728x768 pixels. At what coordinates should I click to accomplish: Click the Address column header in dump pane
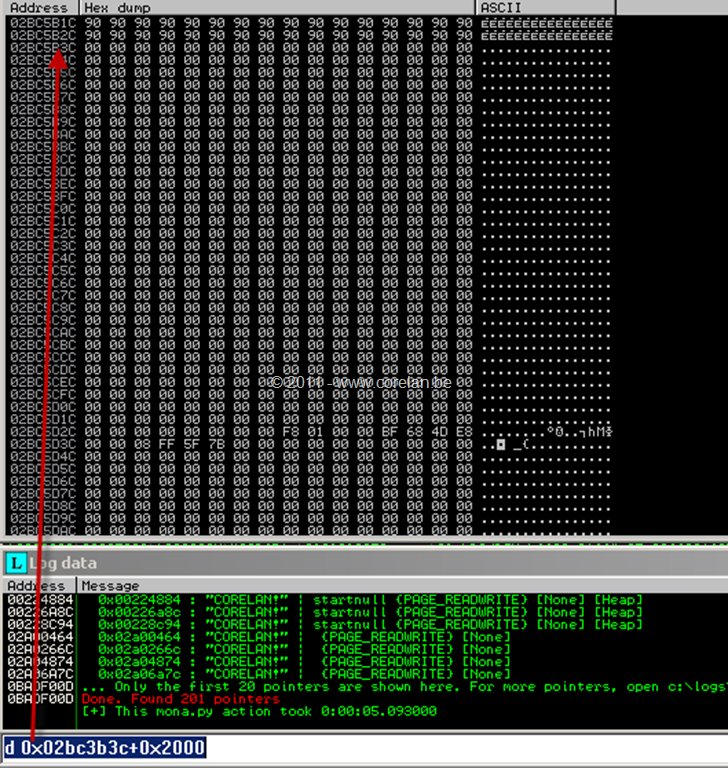39,7
